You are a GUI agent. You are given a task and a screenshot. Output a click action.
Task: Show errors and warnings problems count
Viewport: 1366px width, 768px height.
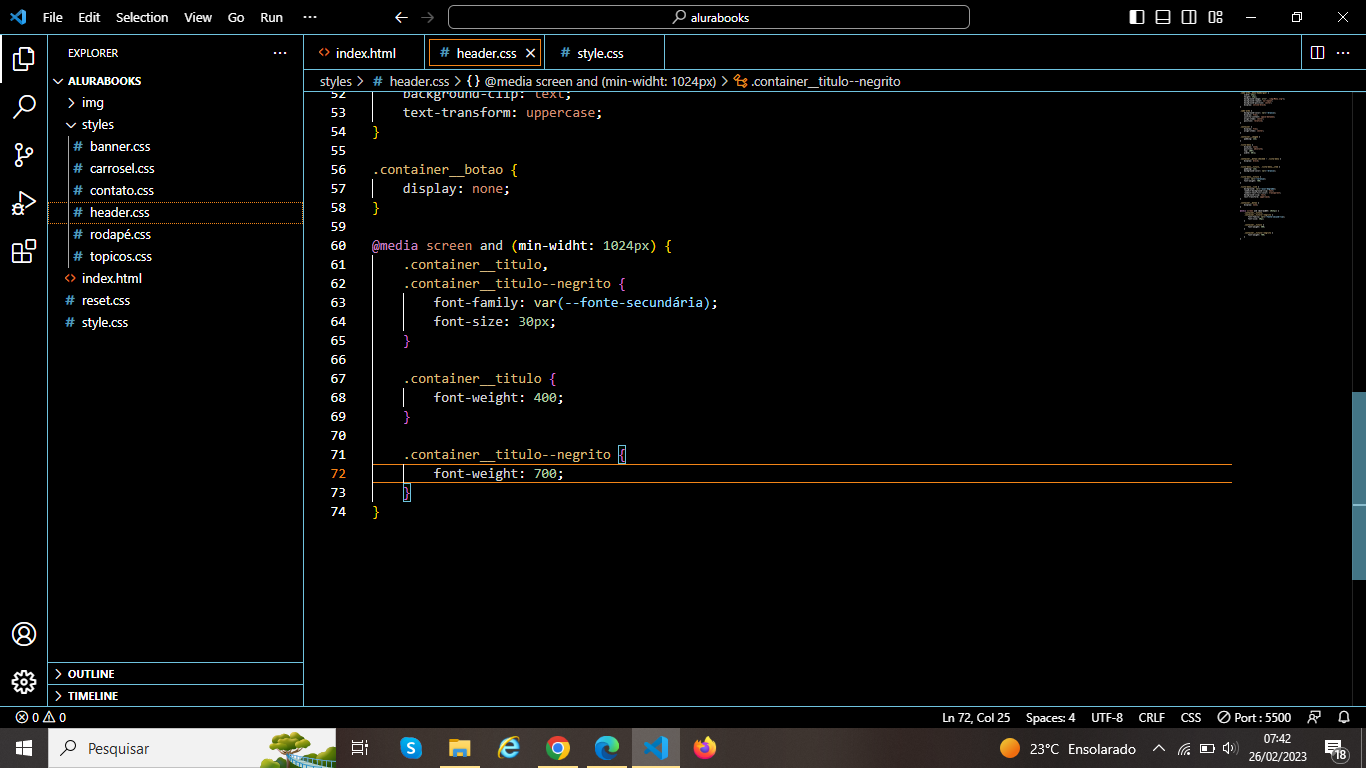coord(40,717)
